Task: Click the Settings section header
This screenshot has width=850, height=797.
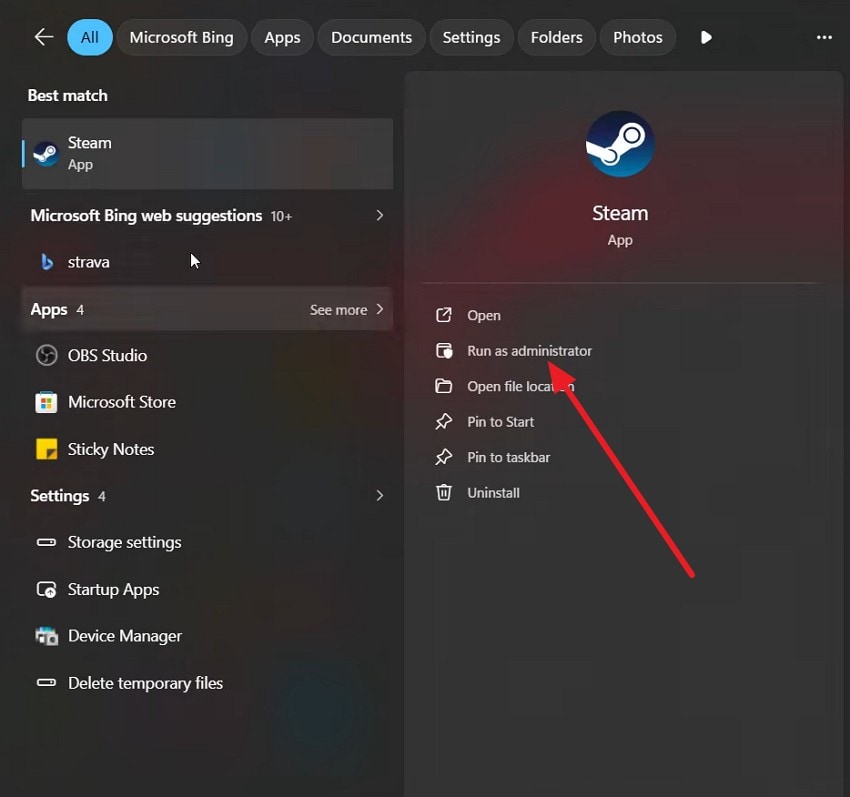Action: [60, 496]
